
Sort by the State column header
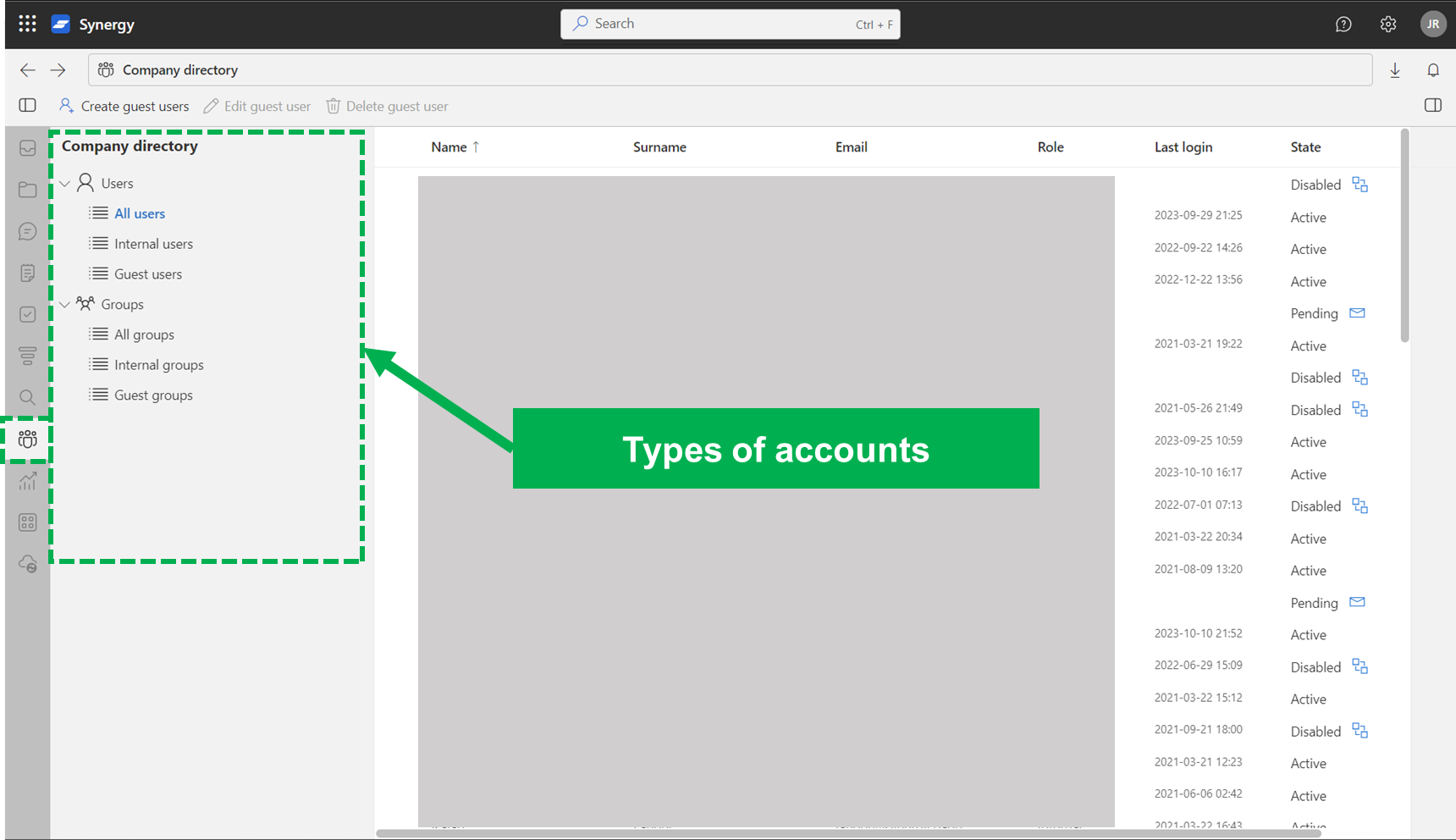pos(1305,147)
